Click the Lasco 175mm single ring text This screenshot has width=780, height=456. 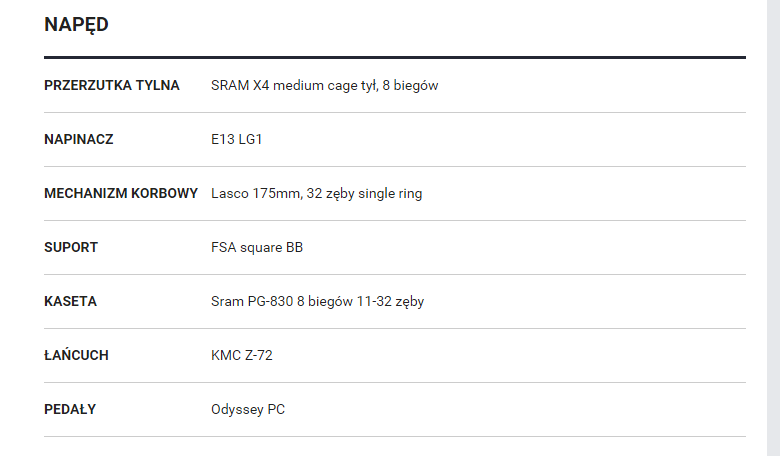316,193
